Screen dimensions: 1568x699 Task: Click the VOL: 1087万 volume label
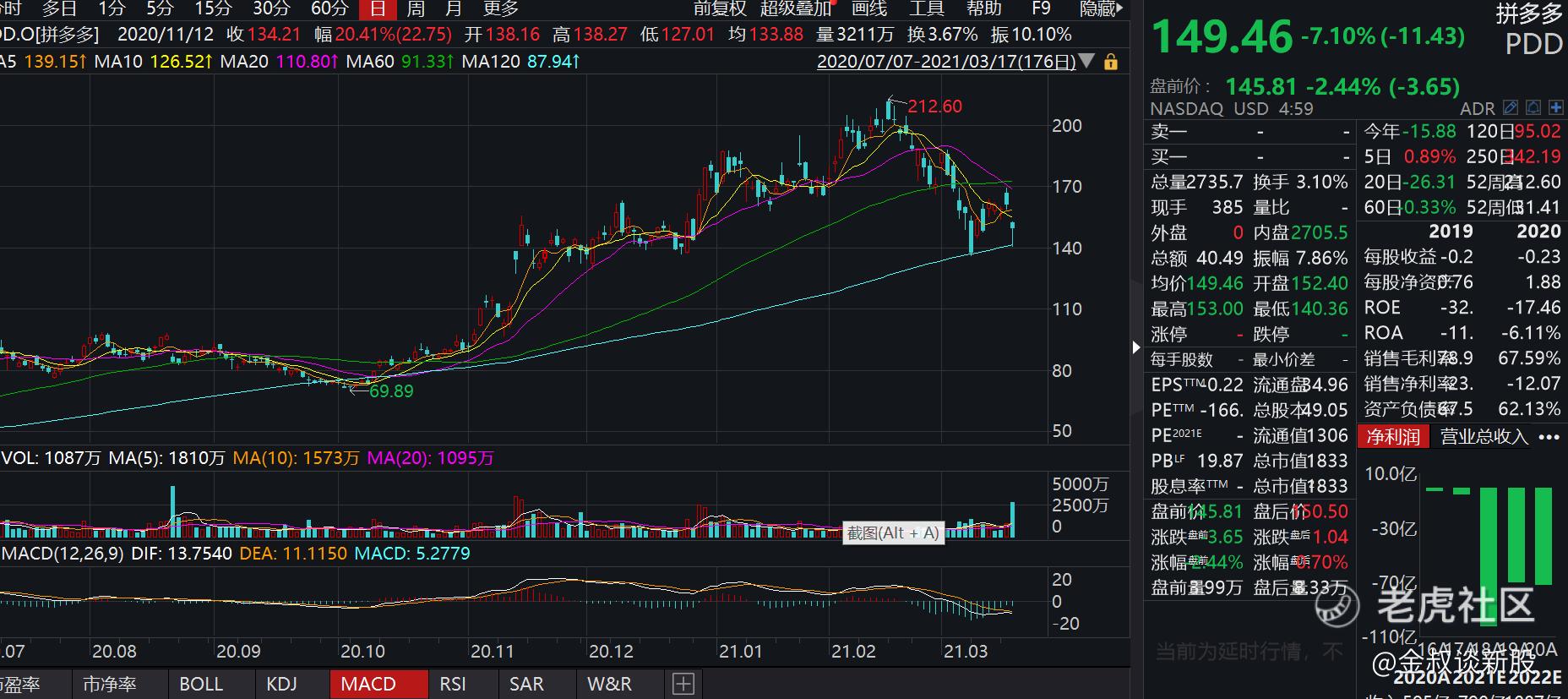click(51, 458)
